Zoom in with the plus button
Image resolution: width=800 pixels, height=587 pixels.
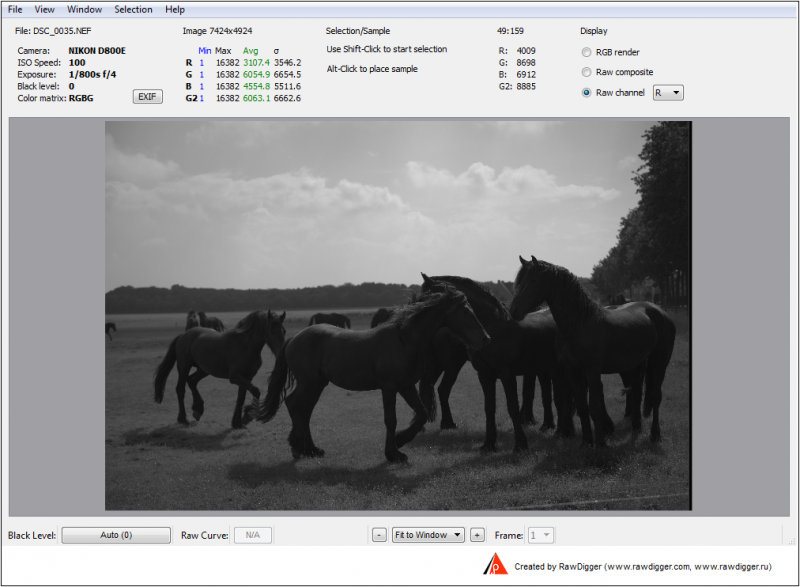point(477,535)
